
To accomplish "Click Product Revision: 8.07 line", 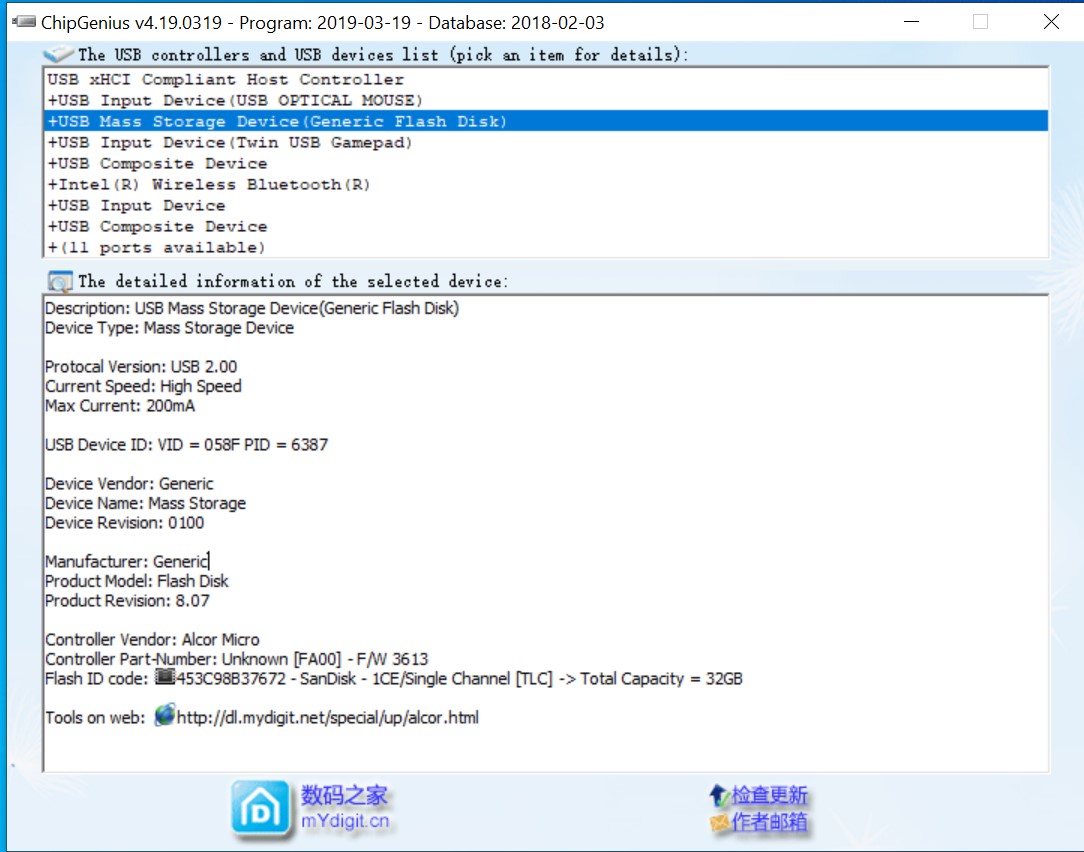I will pyautogui.click(x=127, y=600).
